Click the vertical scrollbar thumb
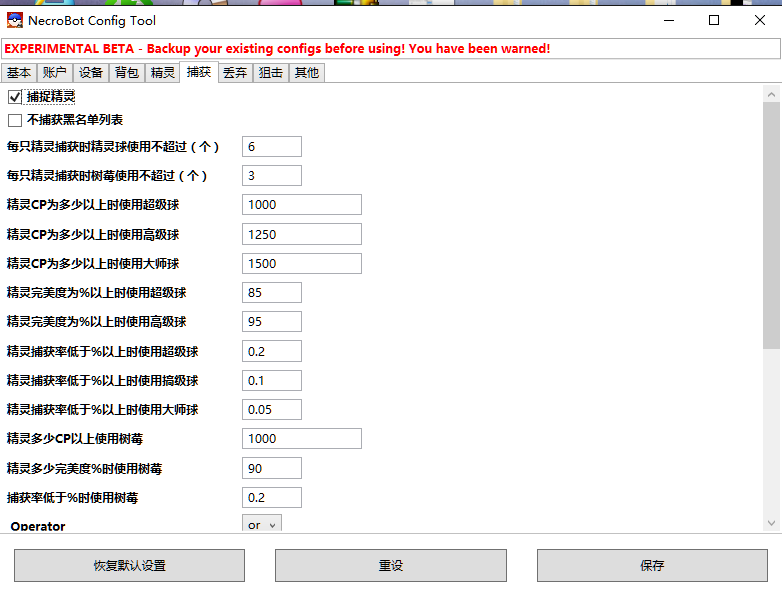Viewport: 782px width, 596px height. tap(772, 225)
